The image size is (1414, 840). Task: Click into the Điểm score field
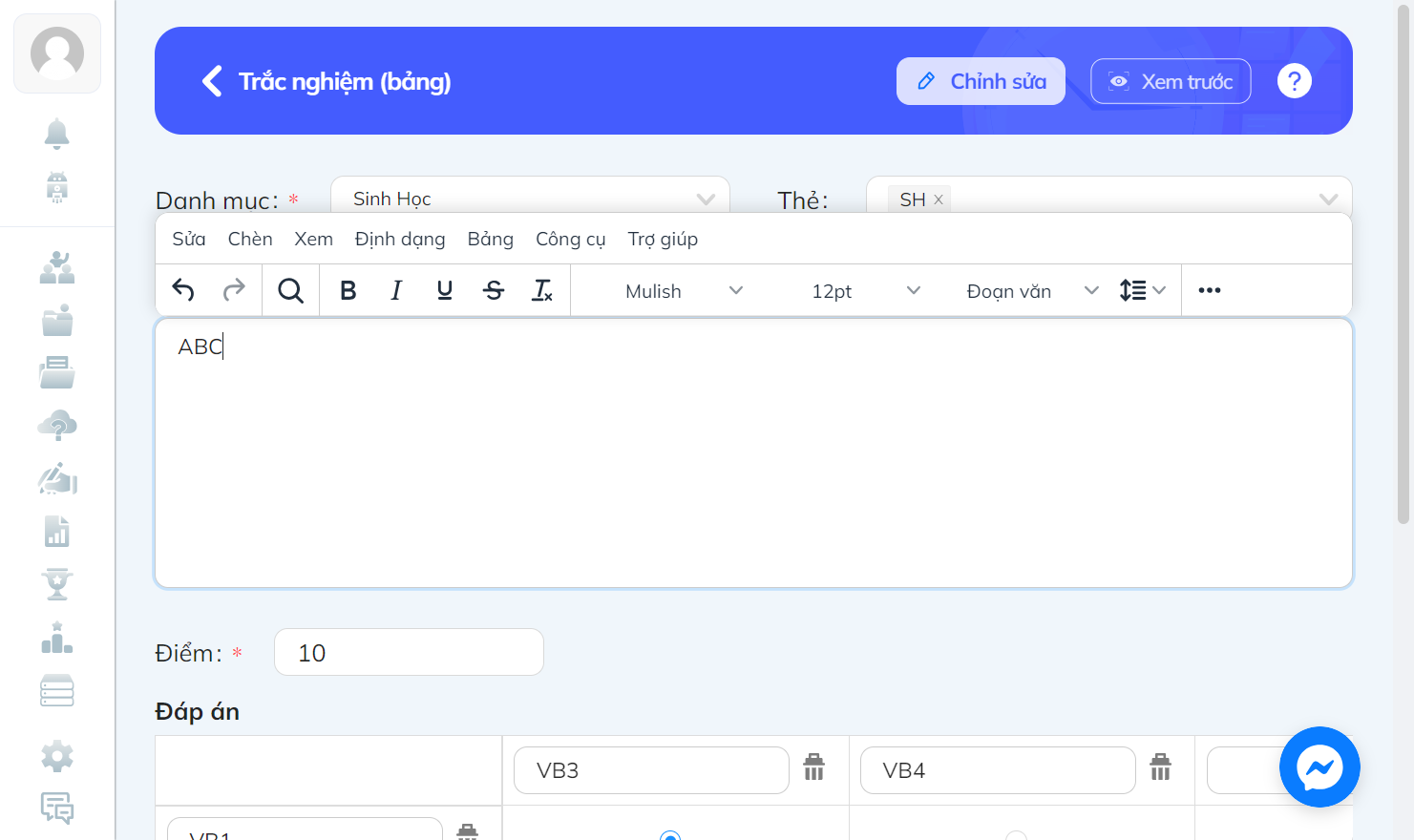pos(409,652)
